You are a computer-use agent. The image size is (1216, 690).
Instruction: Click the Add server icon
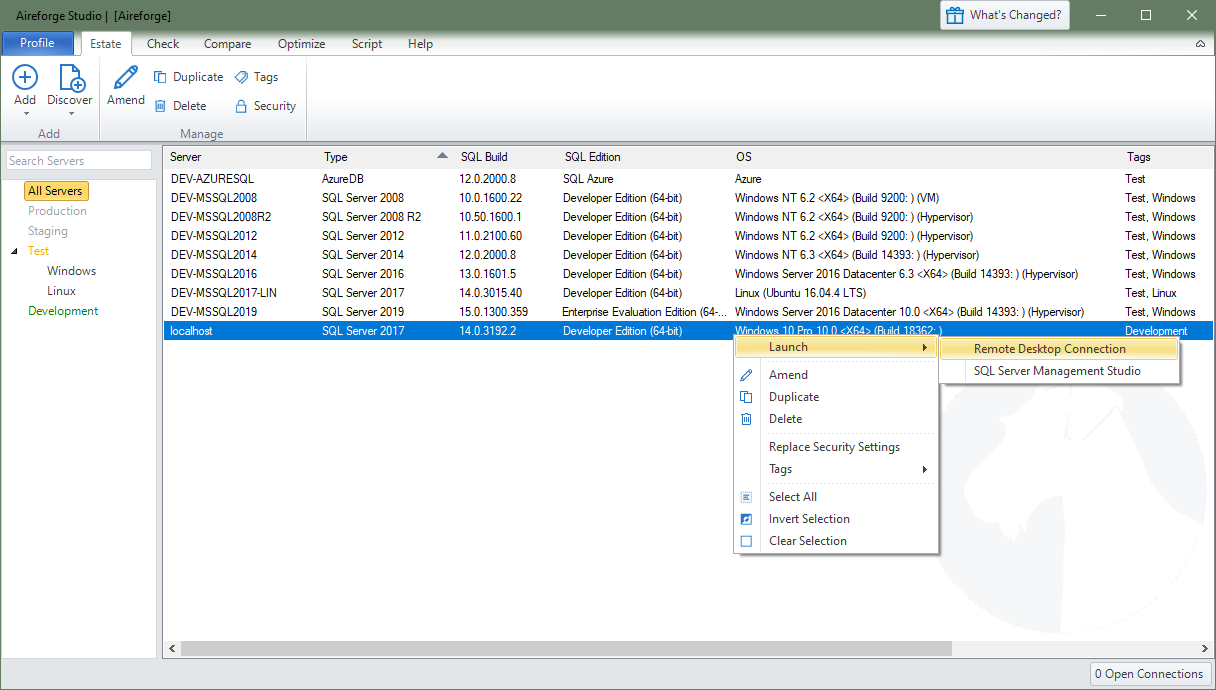(x=24, y=80)
